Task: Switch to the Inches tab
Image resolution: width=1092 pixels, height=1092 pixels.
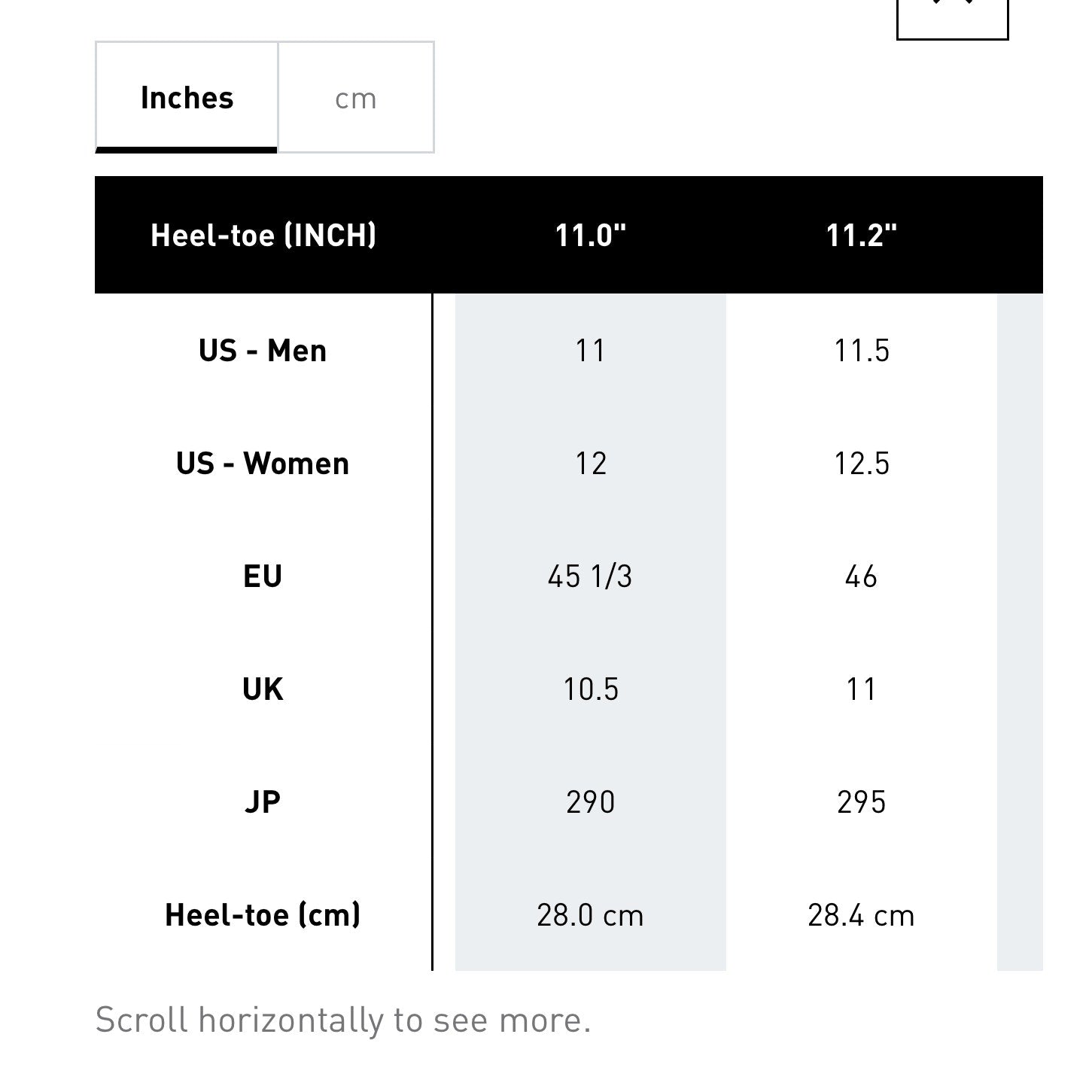Action: pyautogui.click(x=187, y=97)
